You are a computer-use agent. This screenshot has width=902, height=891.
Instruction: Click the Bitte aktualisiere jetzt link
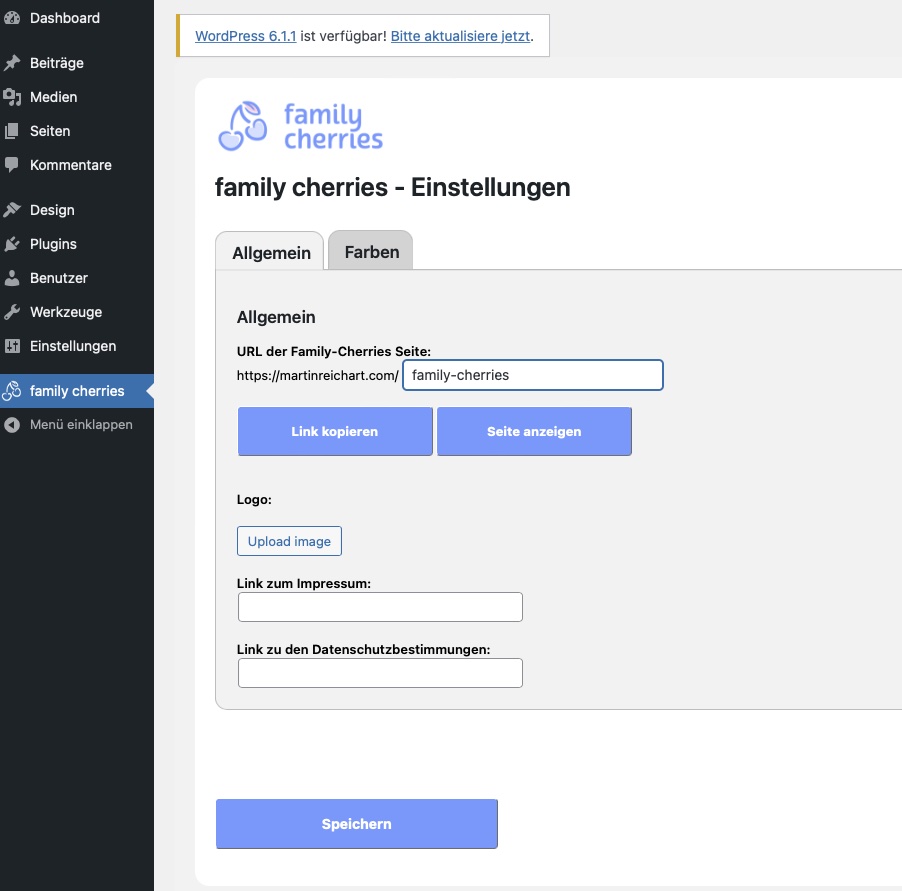(x=460, y=36)
